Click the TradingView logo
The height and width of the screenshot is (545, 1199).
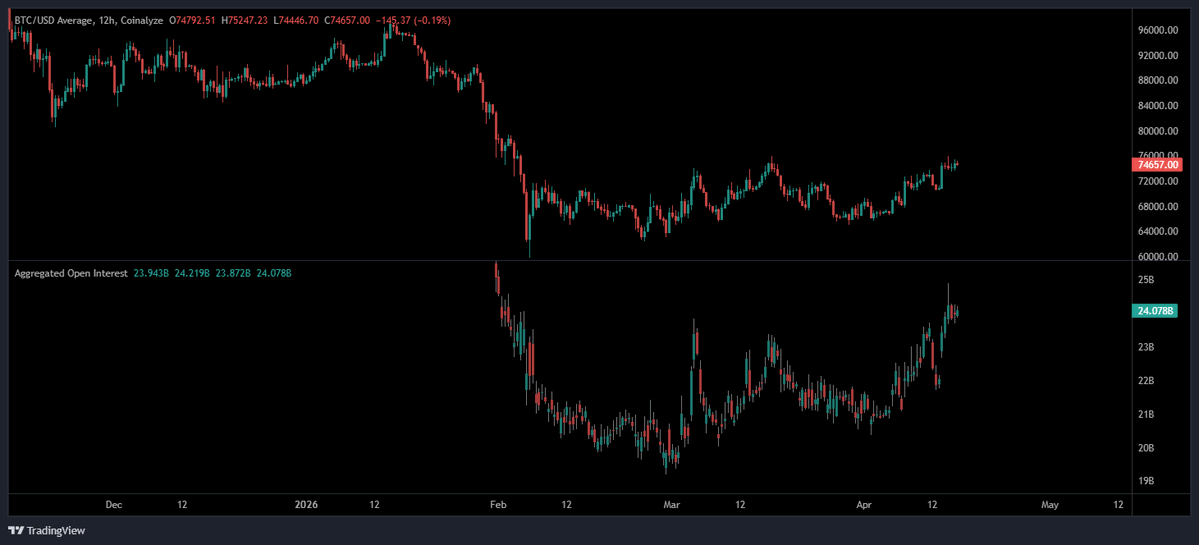pyautogui.click(x=47, y=530)
